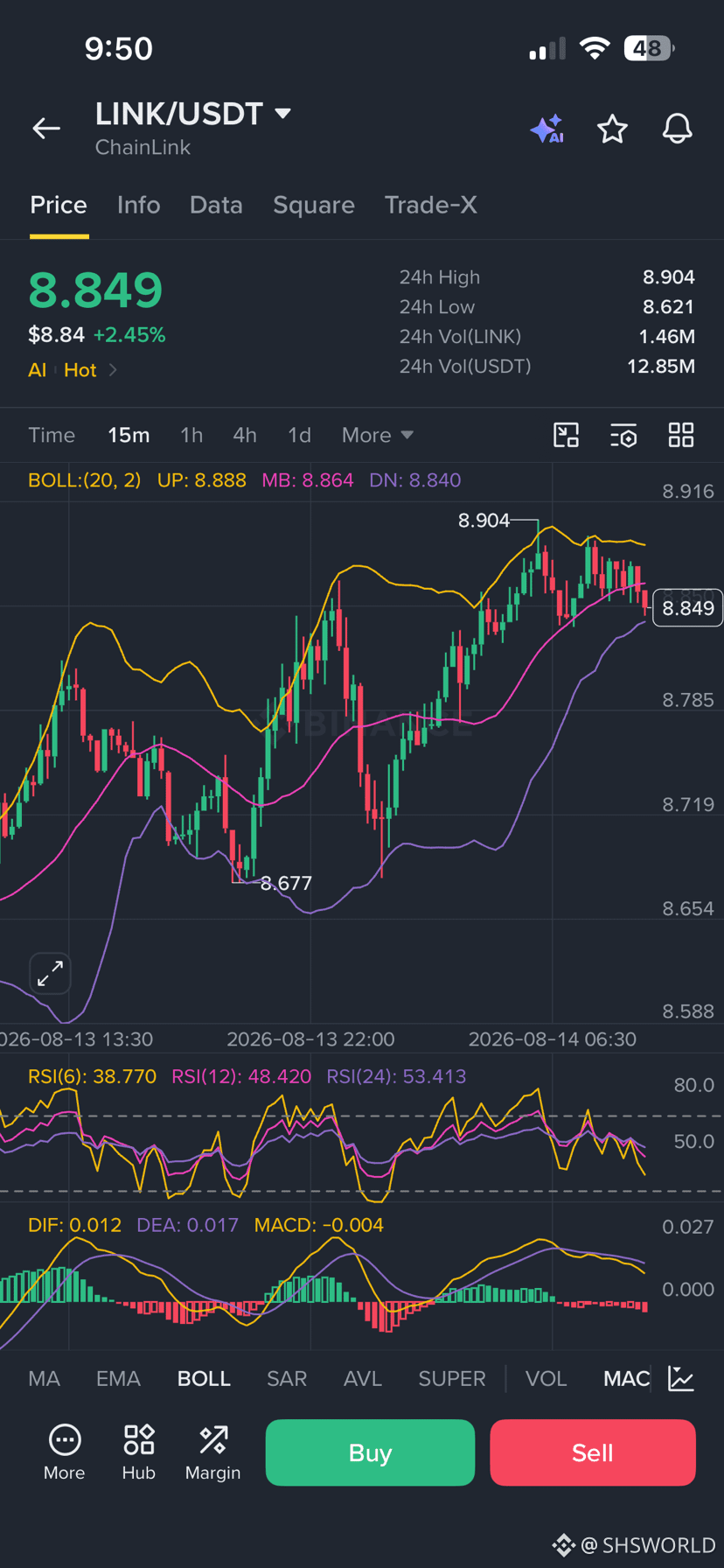Select the 15m interval
Image resolution: width=724 pixels, height=1568 pixels.
tap(129, 435)
